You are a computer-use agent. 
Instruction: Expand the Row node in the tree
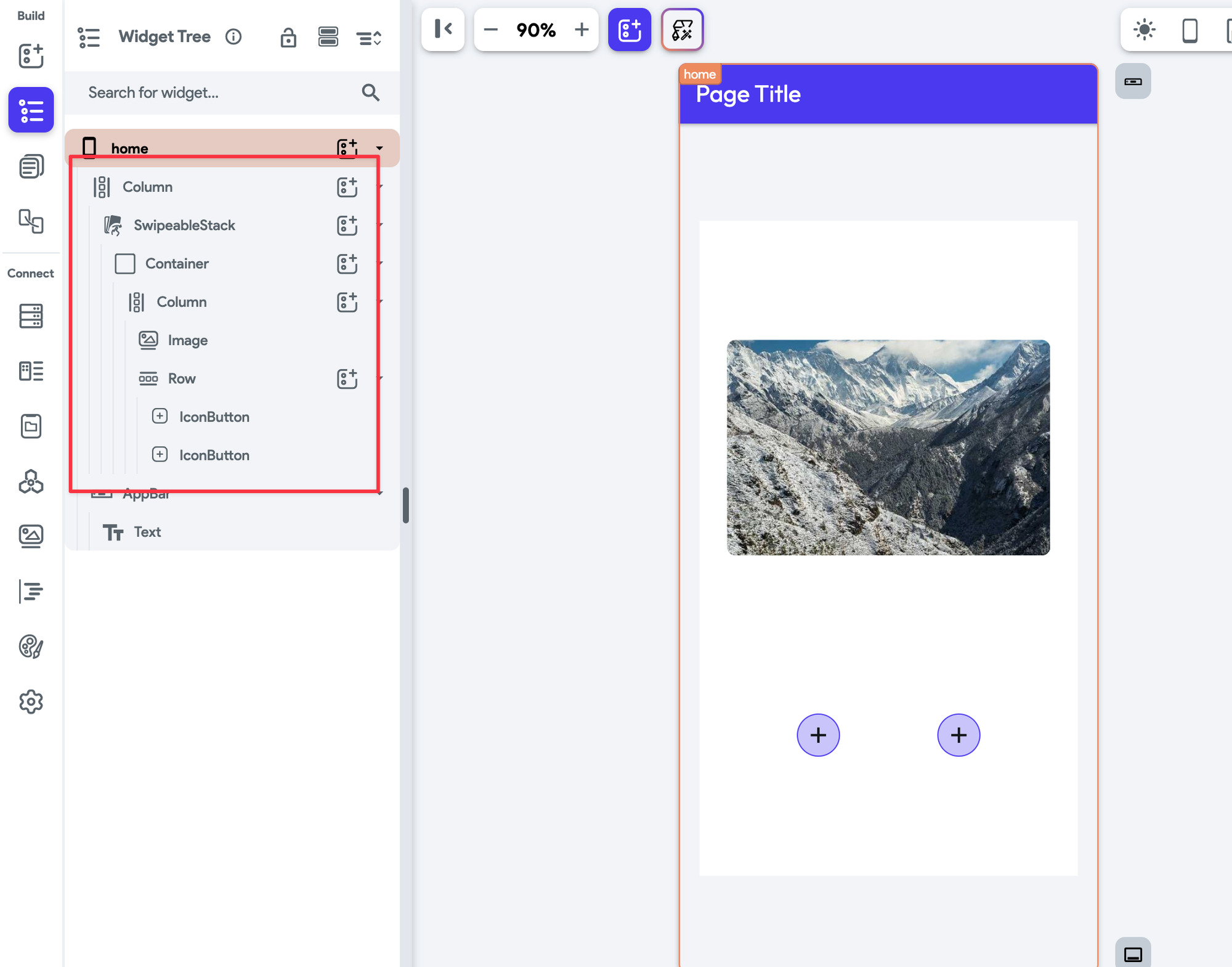point(381,378)
